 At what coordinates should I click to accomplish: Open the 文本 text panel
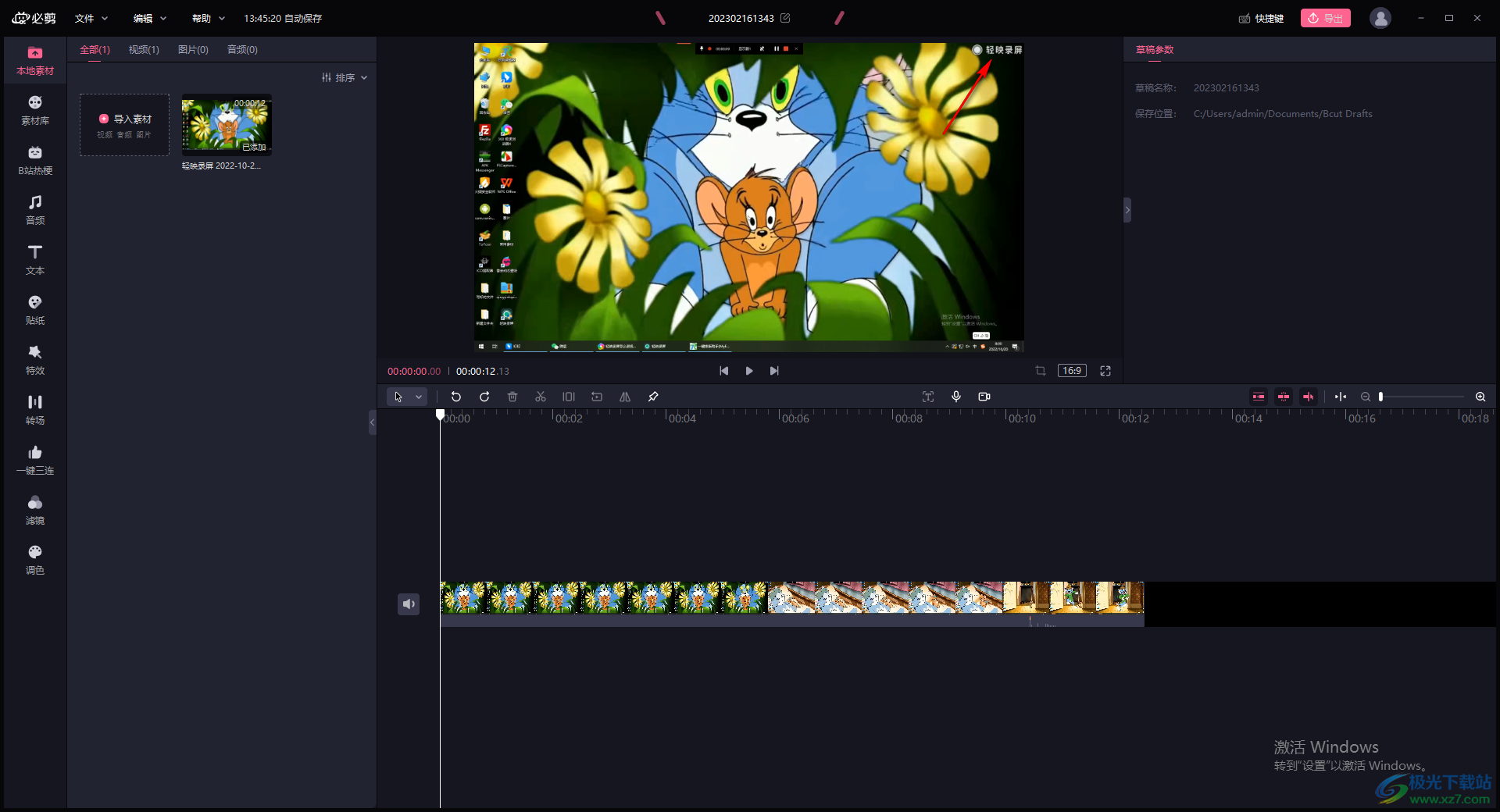coord(35,261)
